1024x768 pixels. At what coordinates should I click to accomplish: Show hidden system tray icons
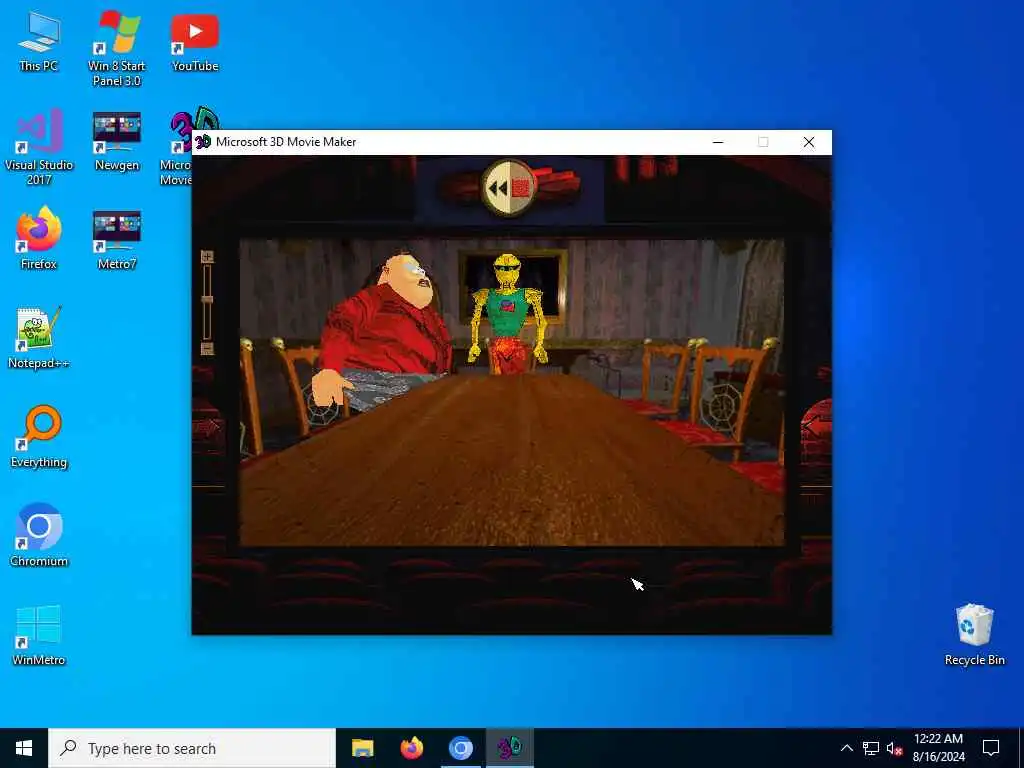point(846,748)
